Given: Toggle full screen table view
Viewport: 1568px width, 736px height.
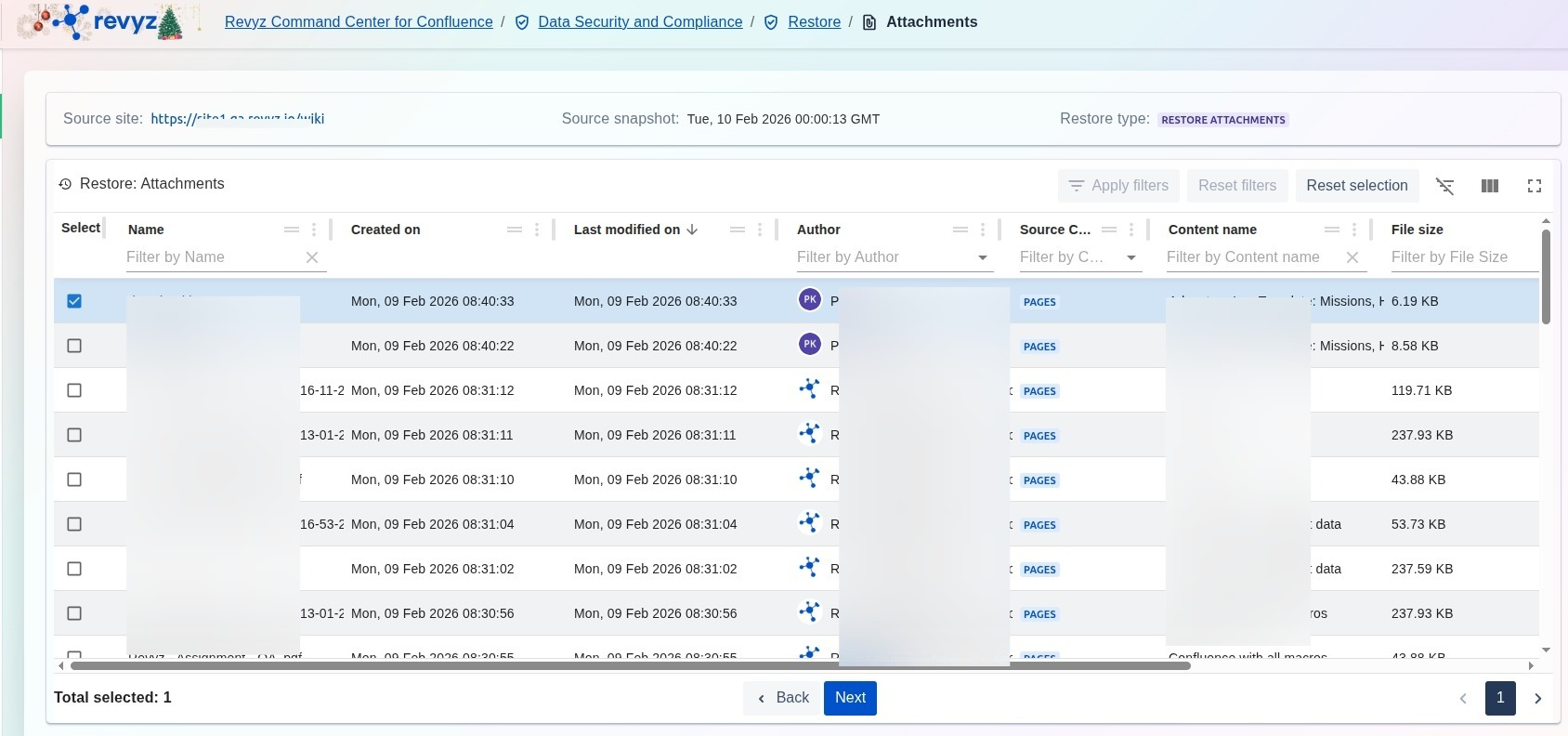Looking at the screenshot, I should click(x=1534, y=186).
